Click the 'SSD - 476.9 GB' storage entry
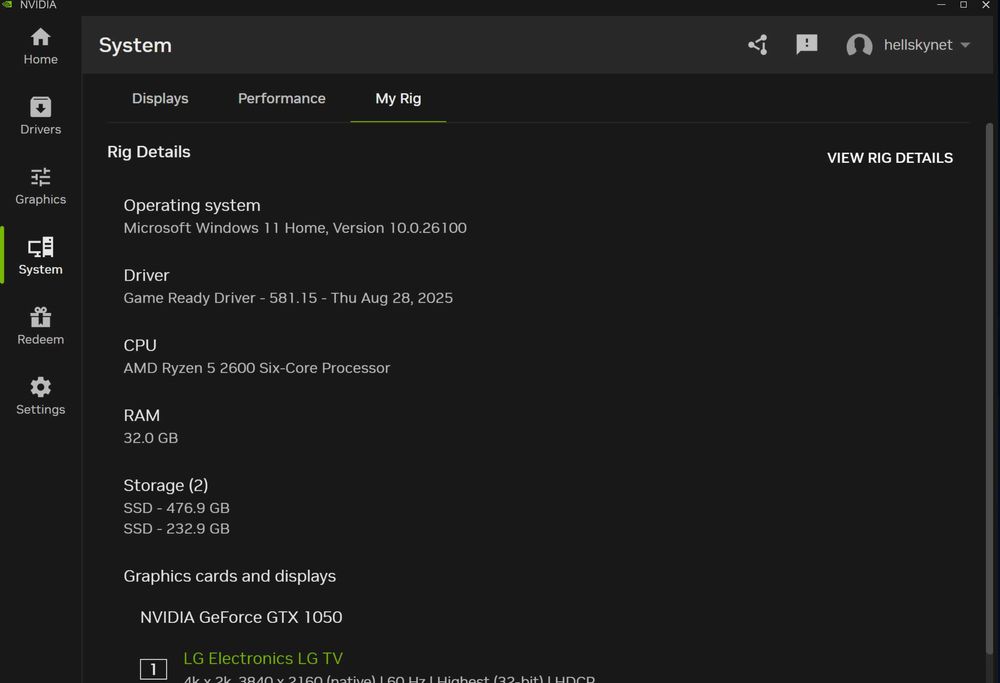 (176, 508)
